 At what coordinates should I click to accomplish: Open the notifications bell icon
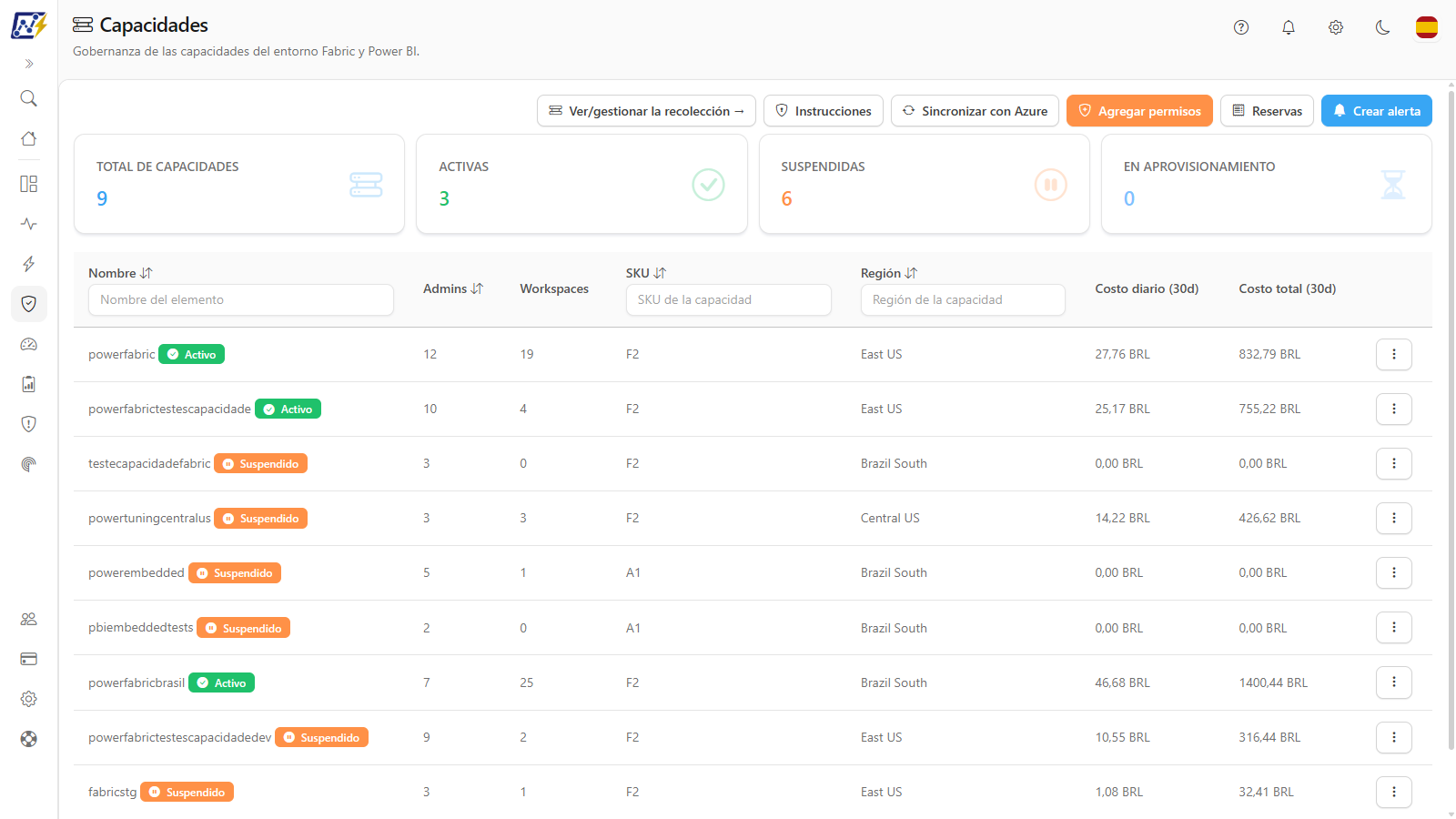[x=1289, y=27]
